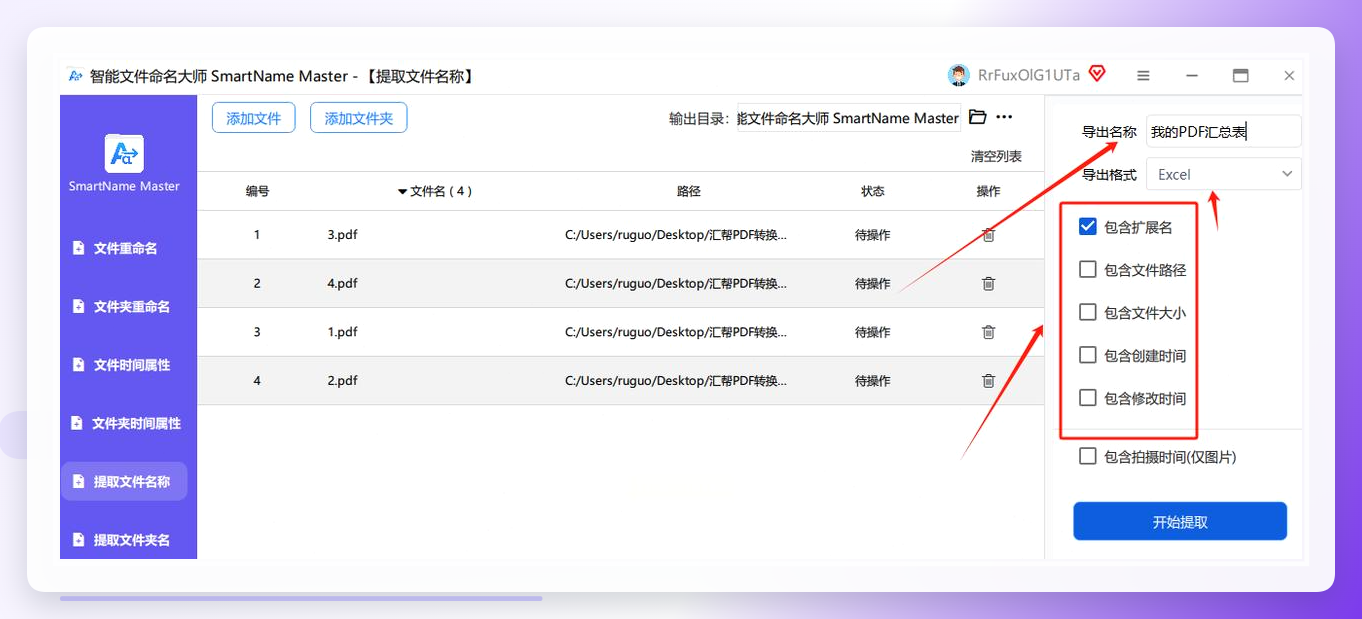Delete the 4.pdf row with trash icon
This screenshot has height=619, width=1362.
click(988, 283)
